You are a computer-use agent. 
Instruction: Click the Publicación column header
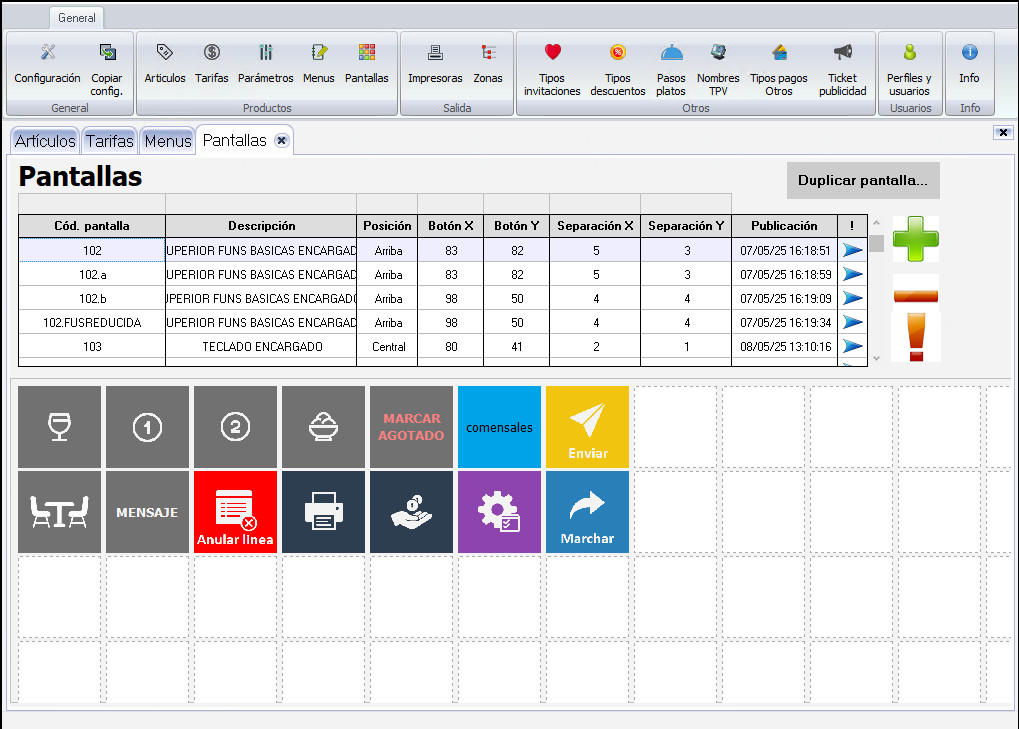click(x=784, y=226)
